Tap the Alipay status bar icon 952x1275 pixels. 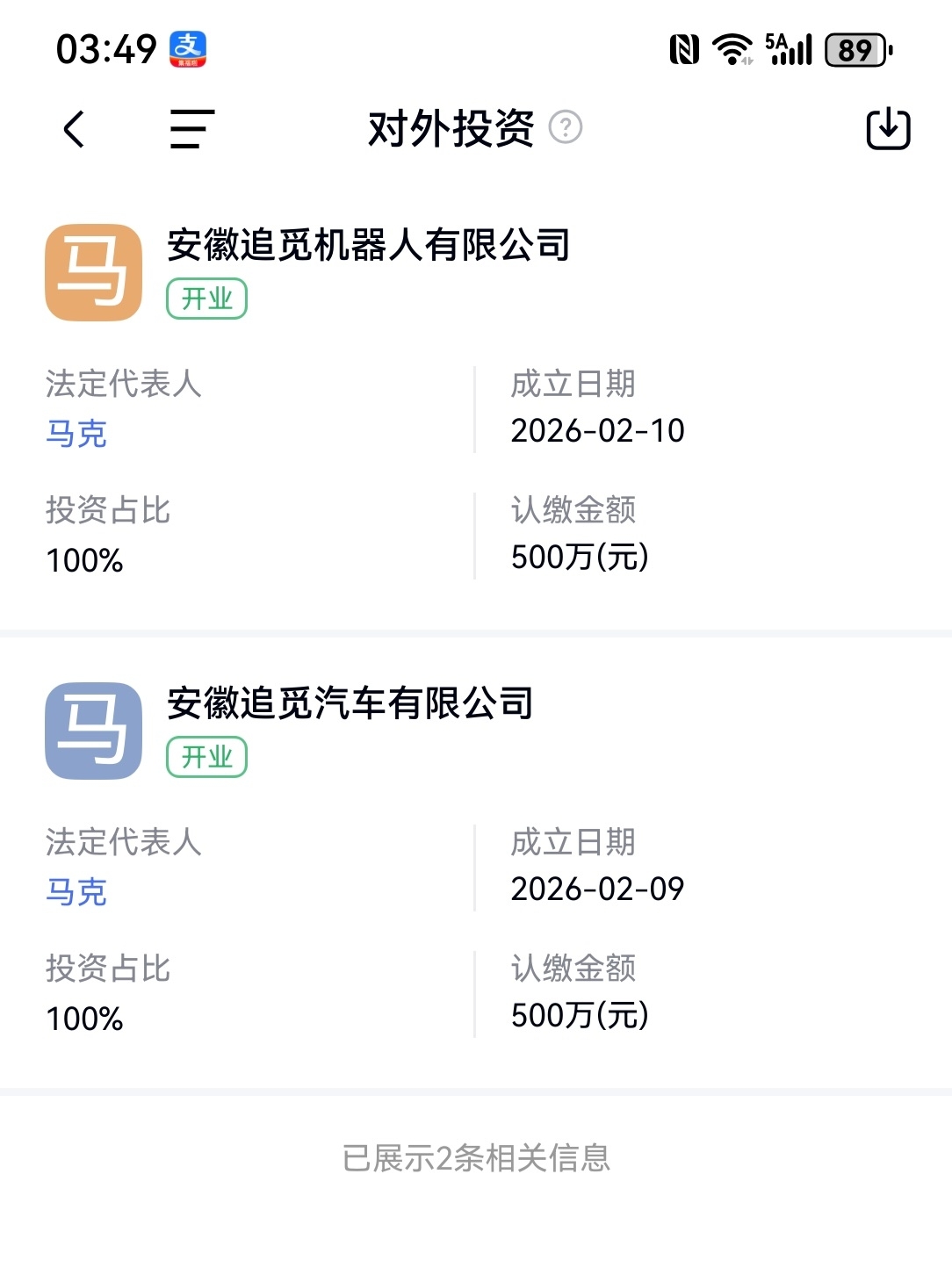pos(187,49)
